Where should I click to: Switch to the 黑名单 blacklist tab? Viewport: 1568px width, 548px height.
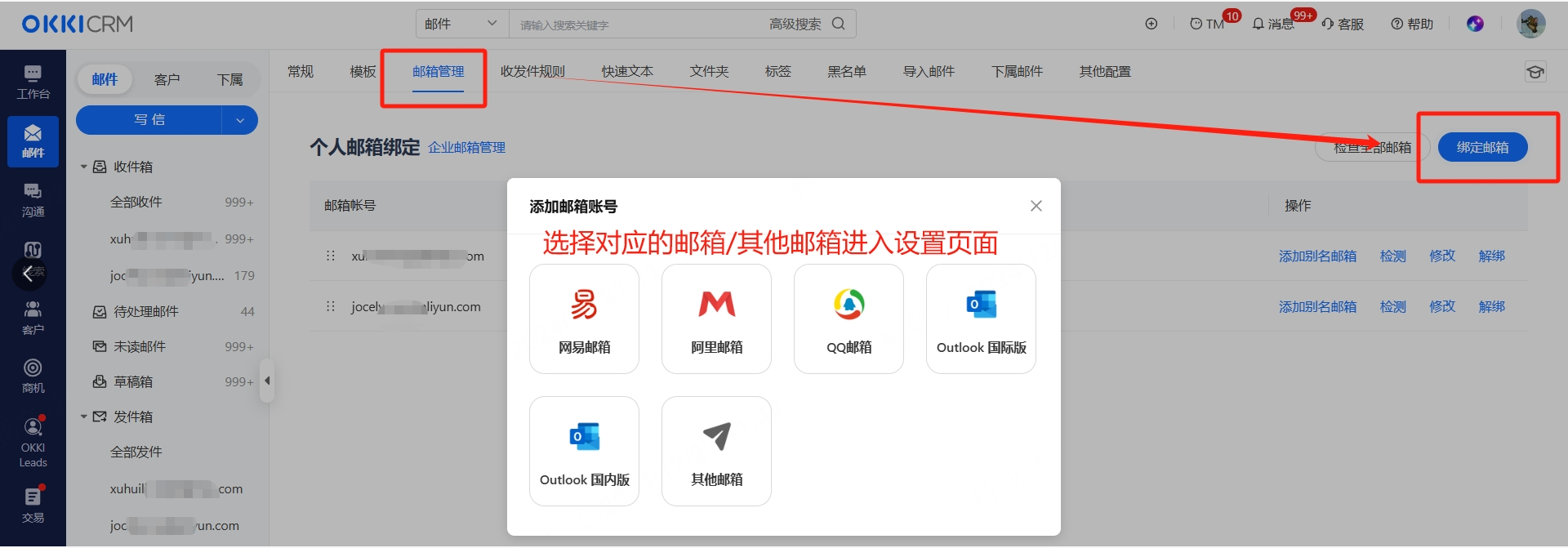[x=846, y=72]
